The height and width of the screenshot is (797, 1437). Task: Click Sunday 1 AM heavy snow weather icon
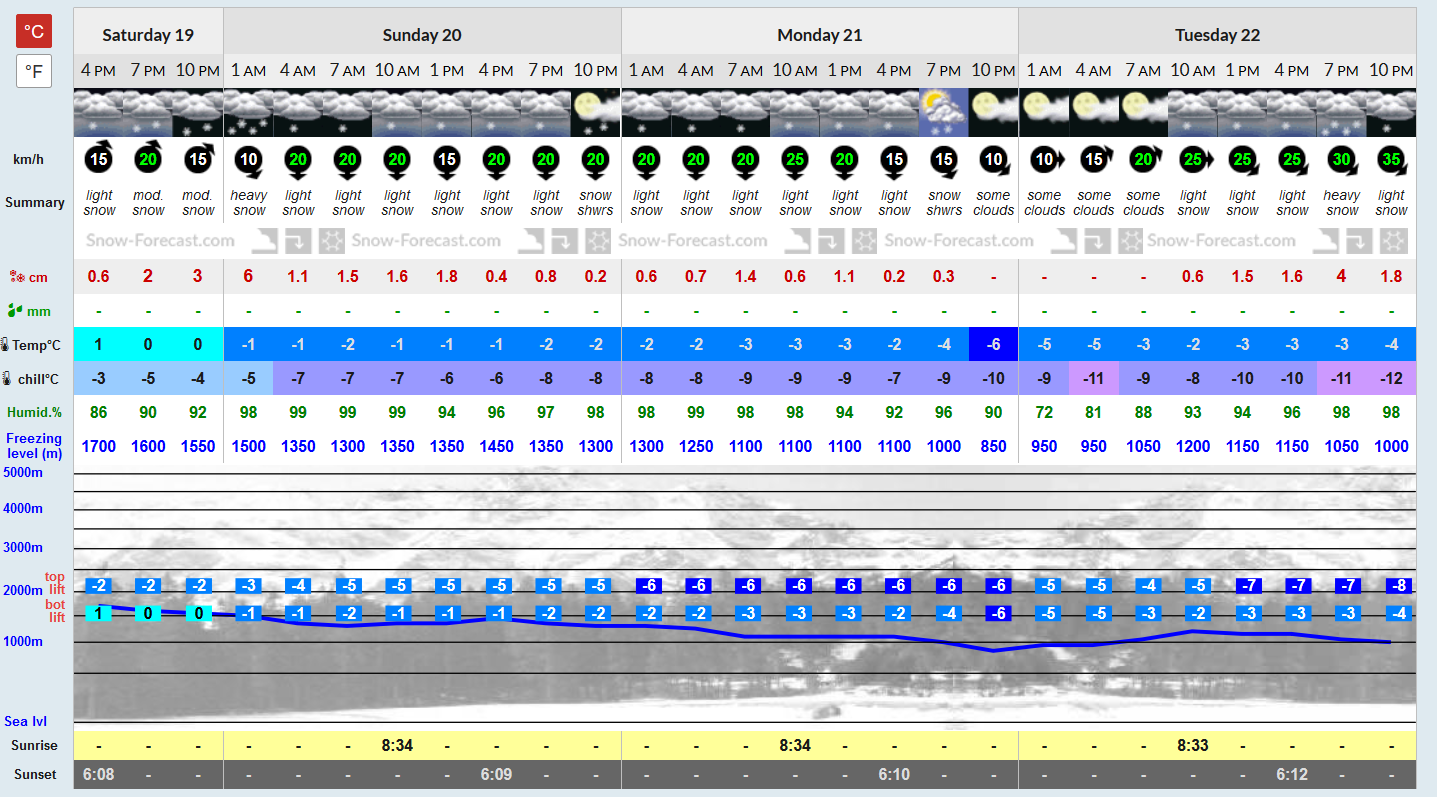pyautogui.click(x=248, y=113)
